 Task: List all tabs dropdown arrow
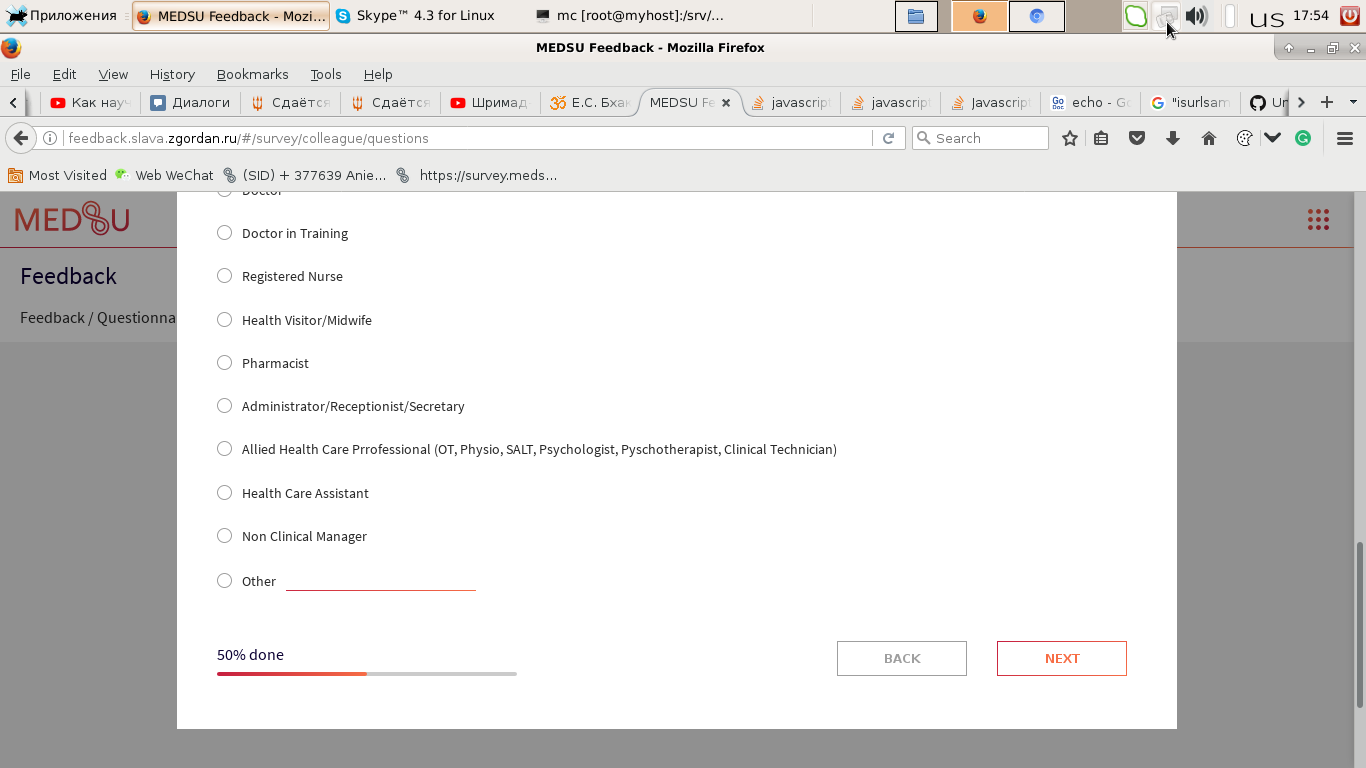tap(1353, 102)
